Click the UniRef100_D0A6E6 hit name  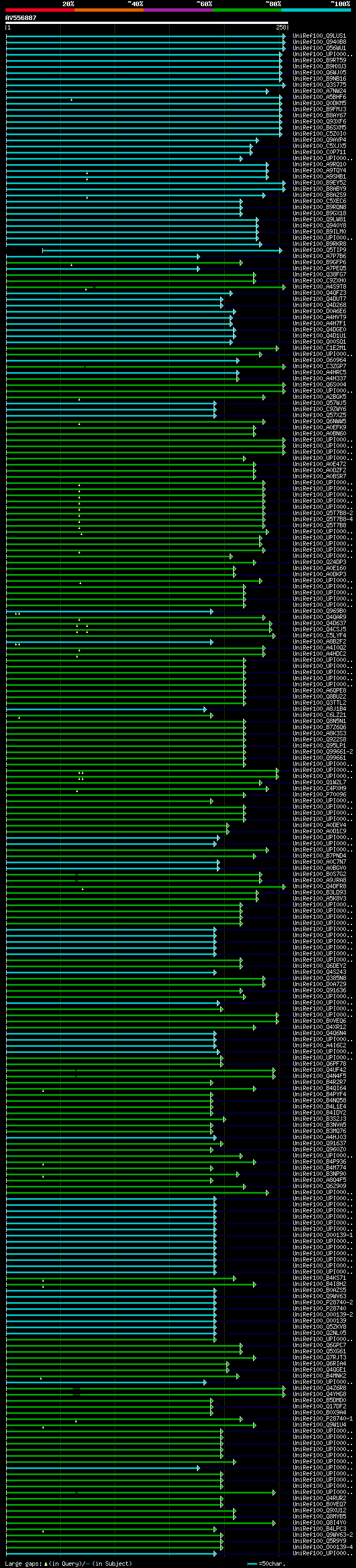tap(319, 311)
